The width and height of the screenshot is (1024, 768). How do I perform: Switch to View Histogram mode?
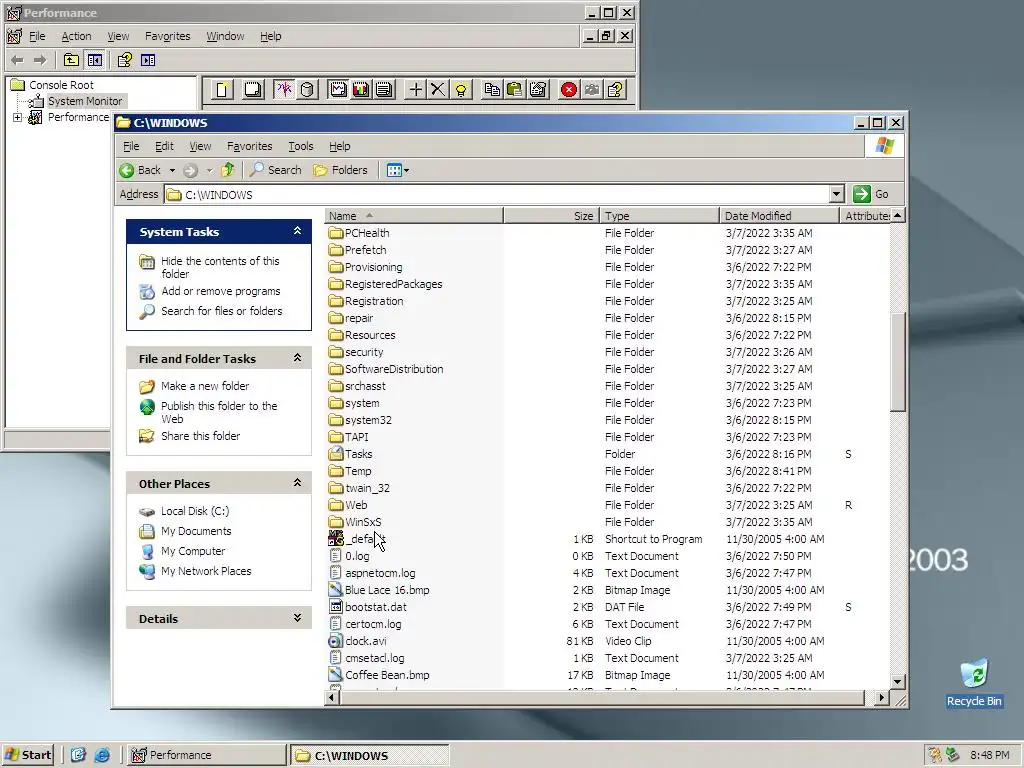[361, 89]
